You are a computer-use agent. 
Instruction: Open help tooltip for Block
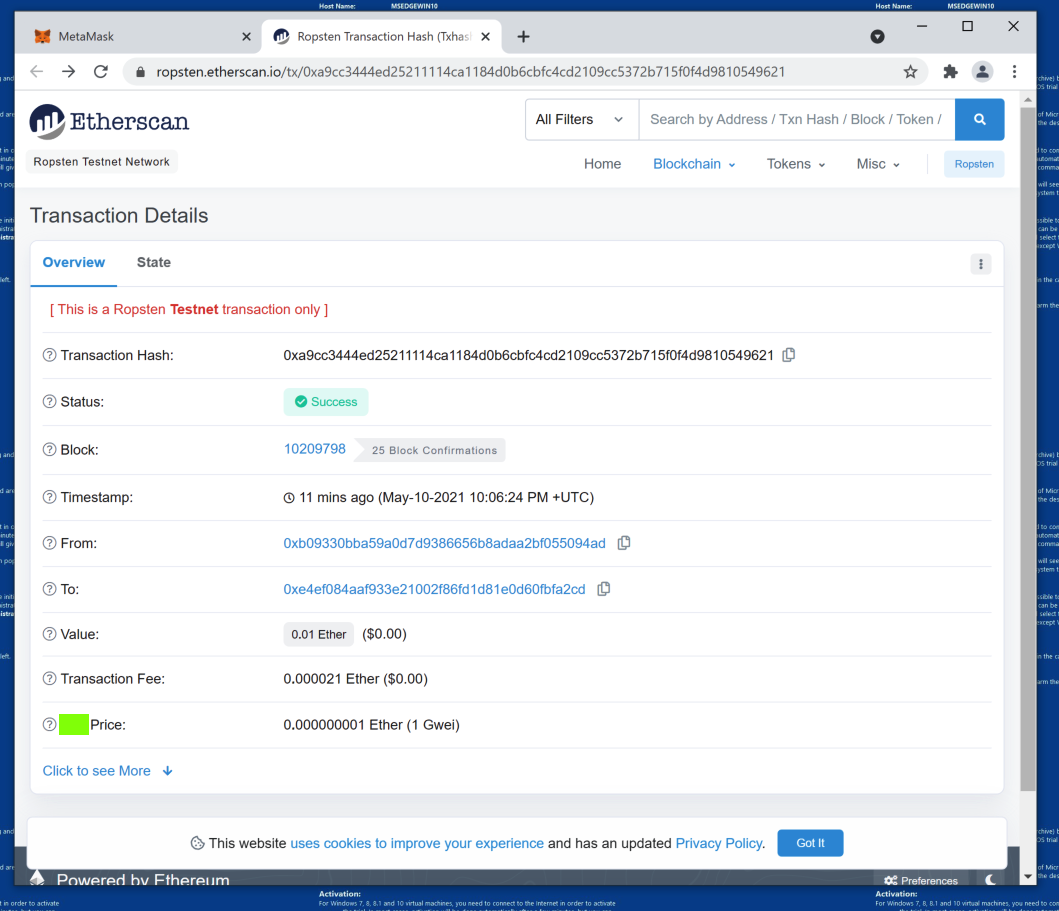(x=49, y=450)
